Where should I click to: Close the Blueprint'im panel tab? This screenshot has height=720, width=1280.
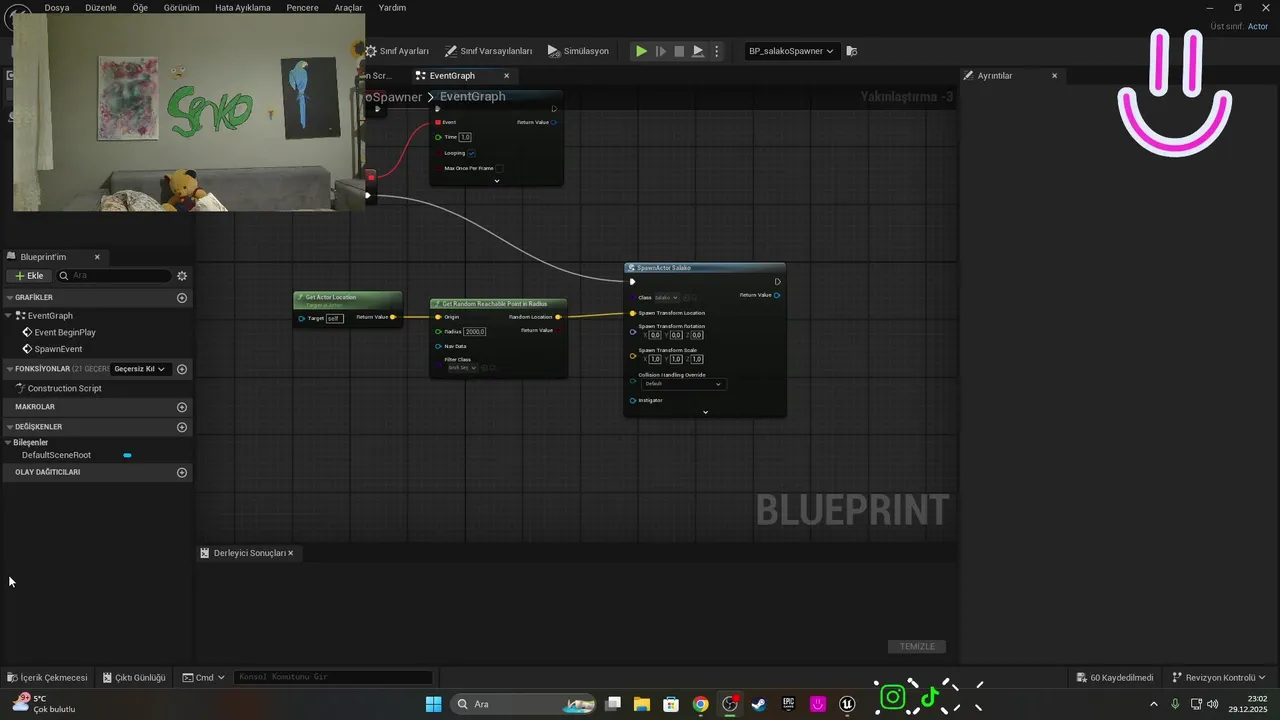(97, 257)
